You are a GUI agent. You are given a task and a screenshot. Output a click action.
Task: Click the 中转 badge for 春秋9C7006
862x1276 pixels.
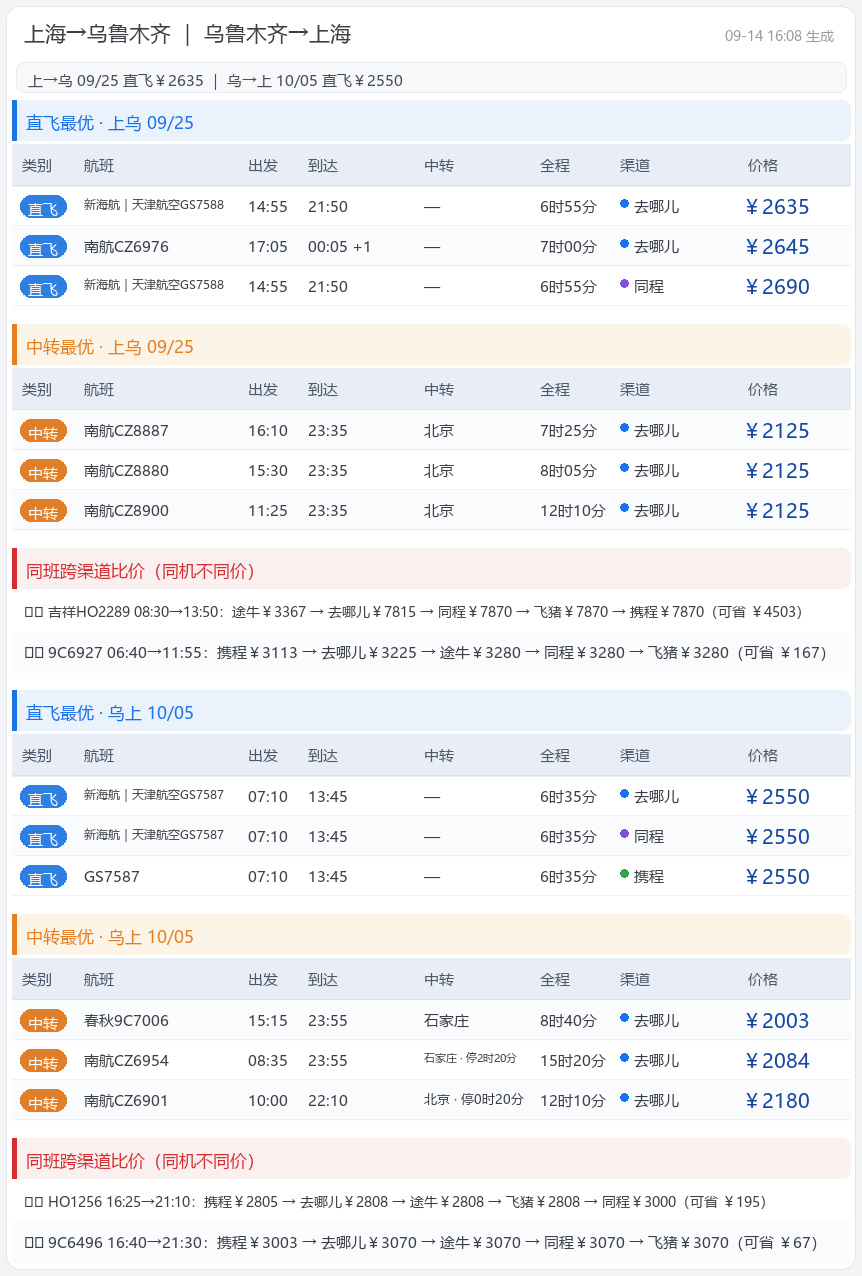coord(43,1021)
